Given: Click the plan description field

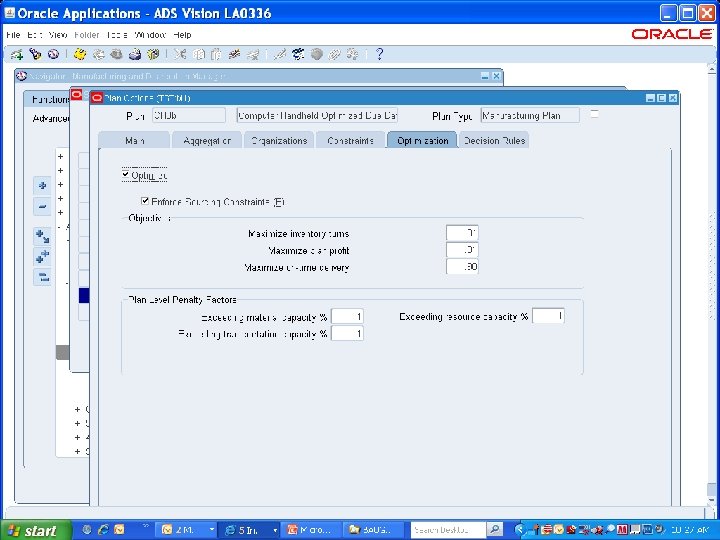Looking at the screenshot, I should click(x=317, y=115).
